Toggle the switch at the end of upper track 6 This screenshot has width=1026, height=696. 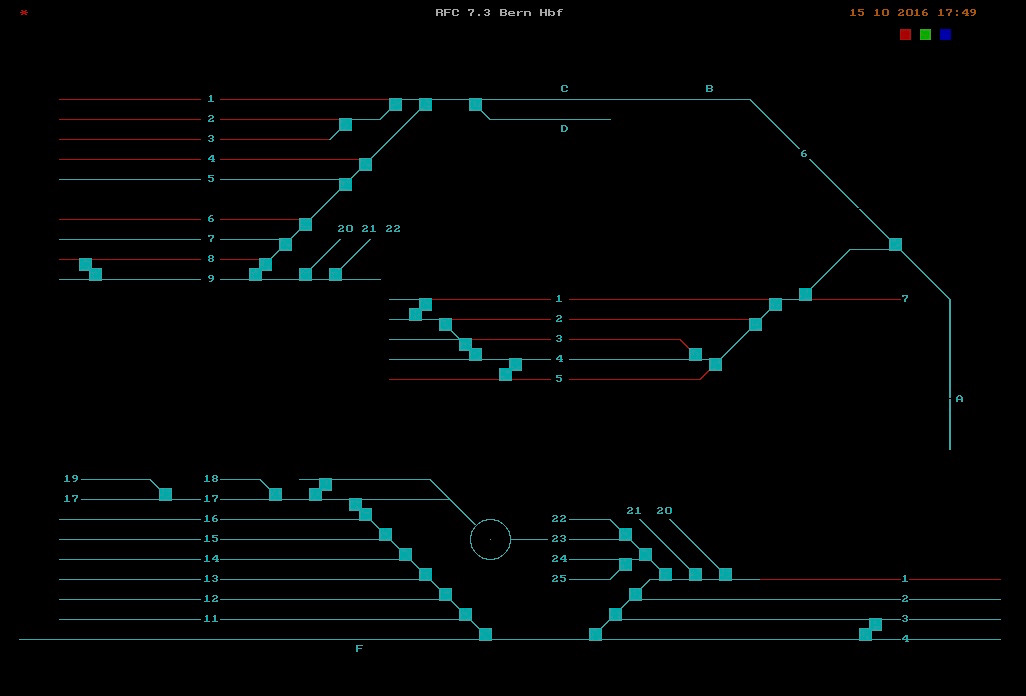click(x=305, y=224)
